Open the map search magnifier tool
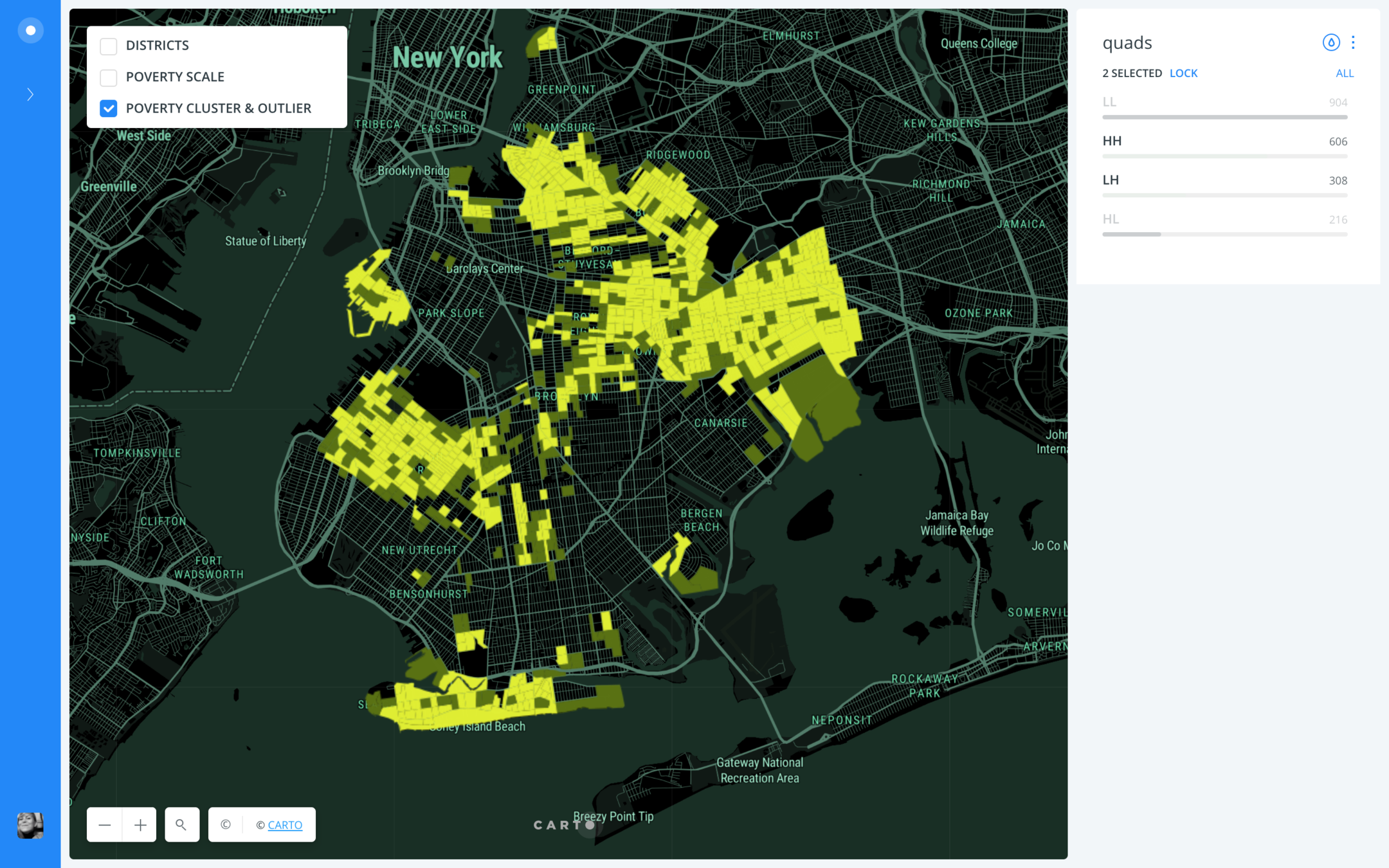 181,824
